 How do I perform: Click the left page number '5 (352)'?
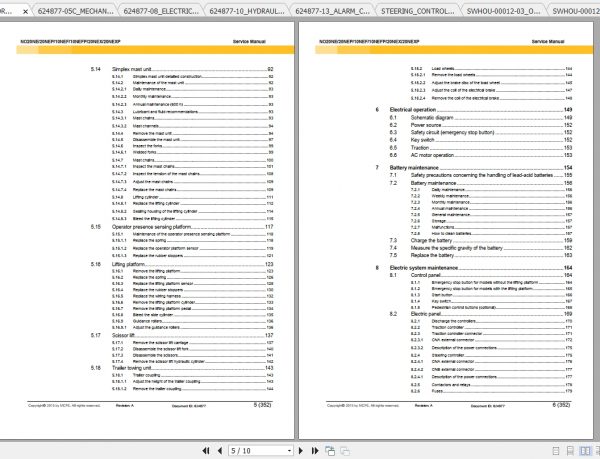coord(262,405)
